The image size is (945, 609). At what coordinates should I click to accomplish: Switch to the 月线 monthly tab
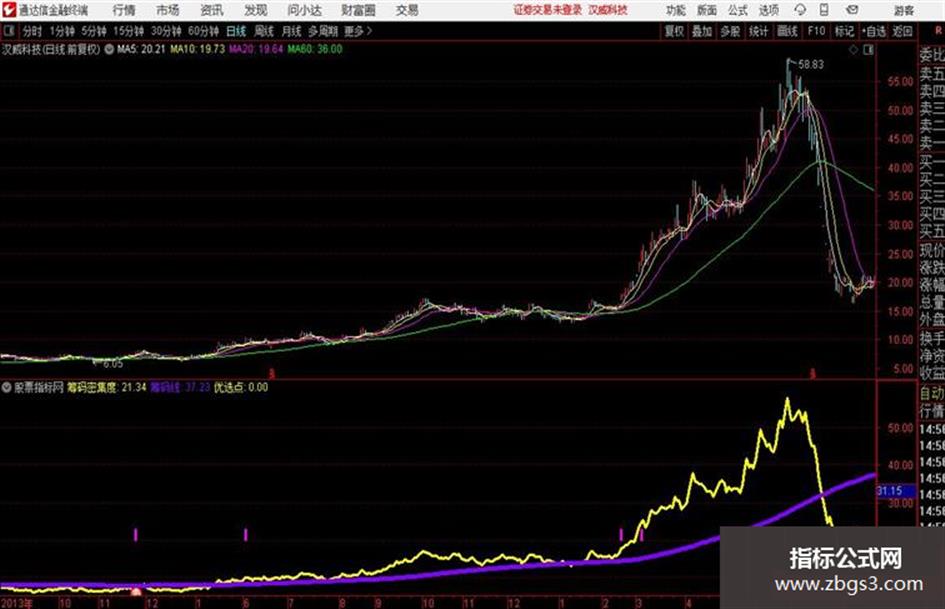pyautogui.click(x=292, y=31)
